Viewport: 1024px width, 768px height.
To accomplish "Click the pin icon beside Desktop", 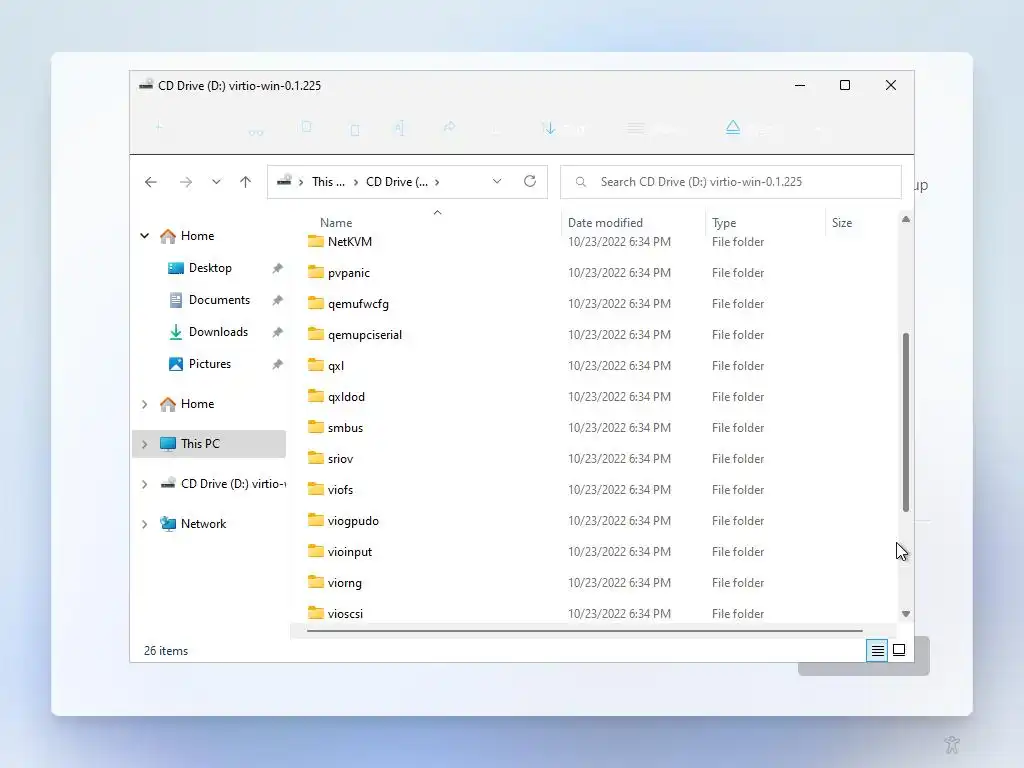I will pos(278,268).
